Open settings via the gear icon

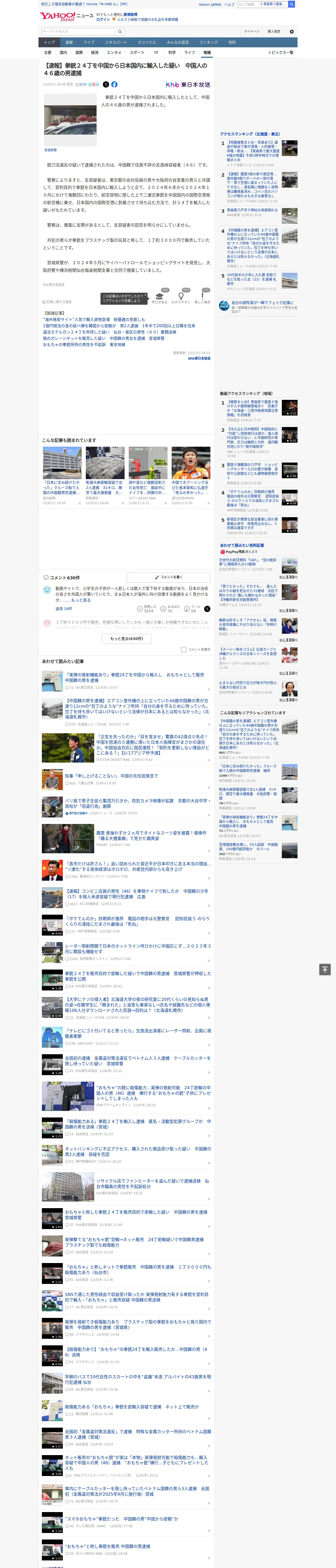click(292, 31)
